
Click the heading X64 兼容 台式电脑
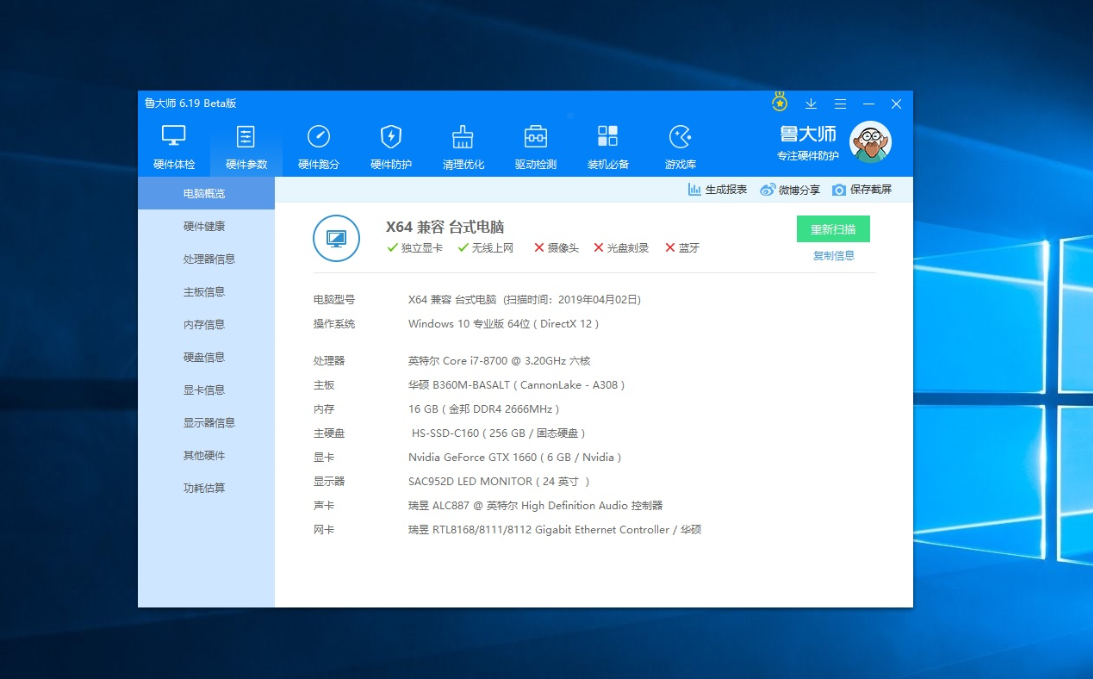click(445, 227)
